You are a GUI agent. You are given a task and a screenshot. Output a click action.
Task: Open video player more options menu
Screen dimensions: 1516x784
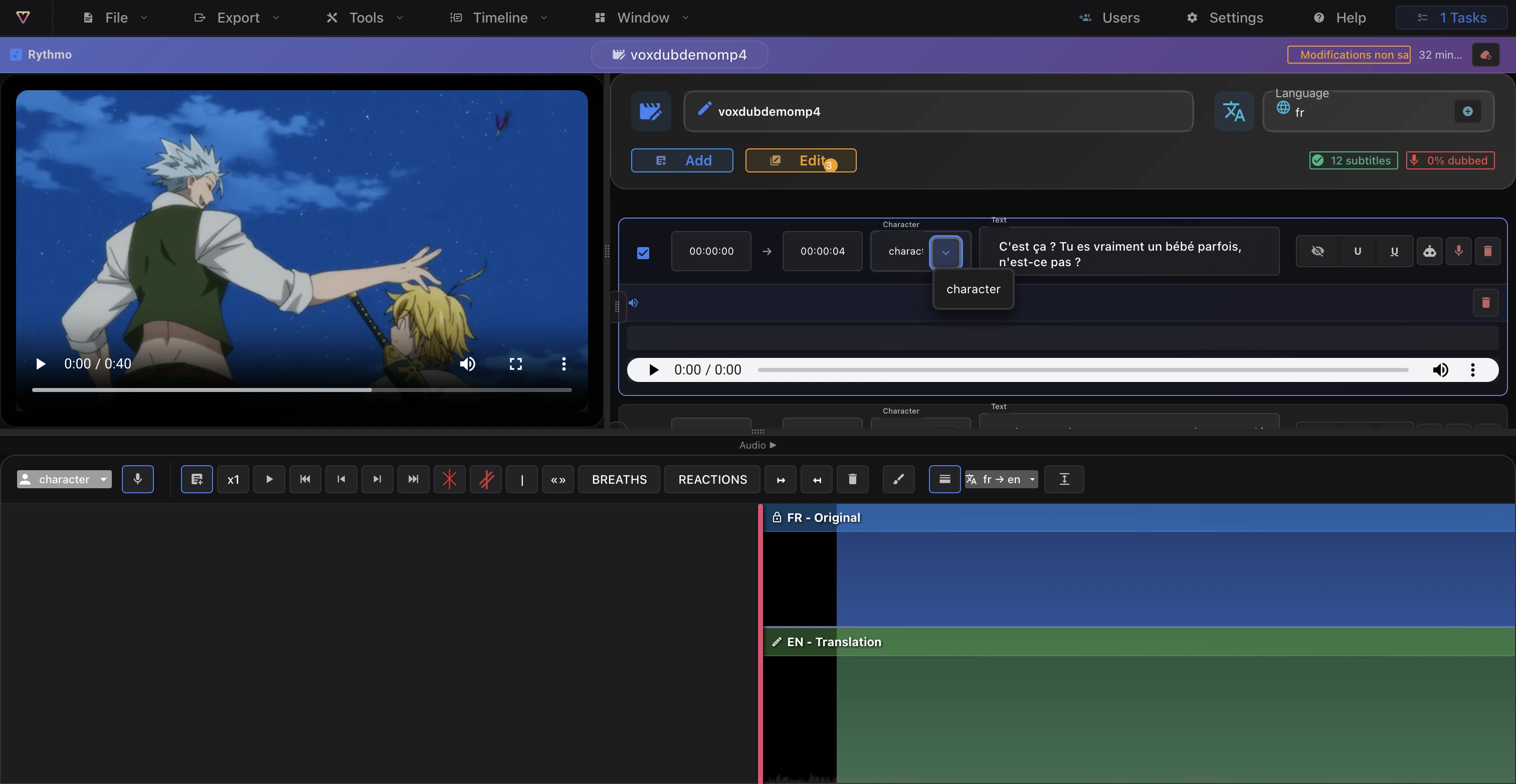(x=564, y=364)
